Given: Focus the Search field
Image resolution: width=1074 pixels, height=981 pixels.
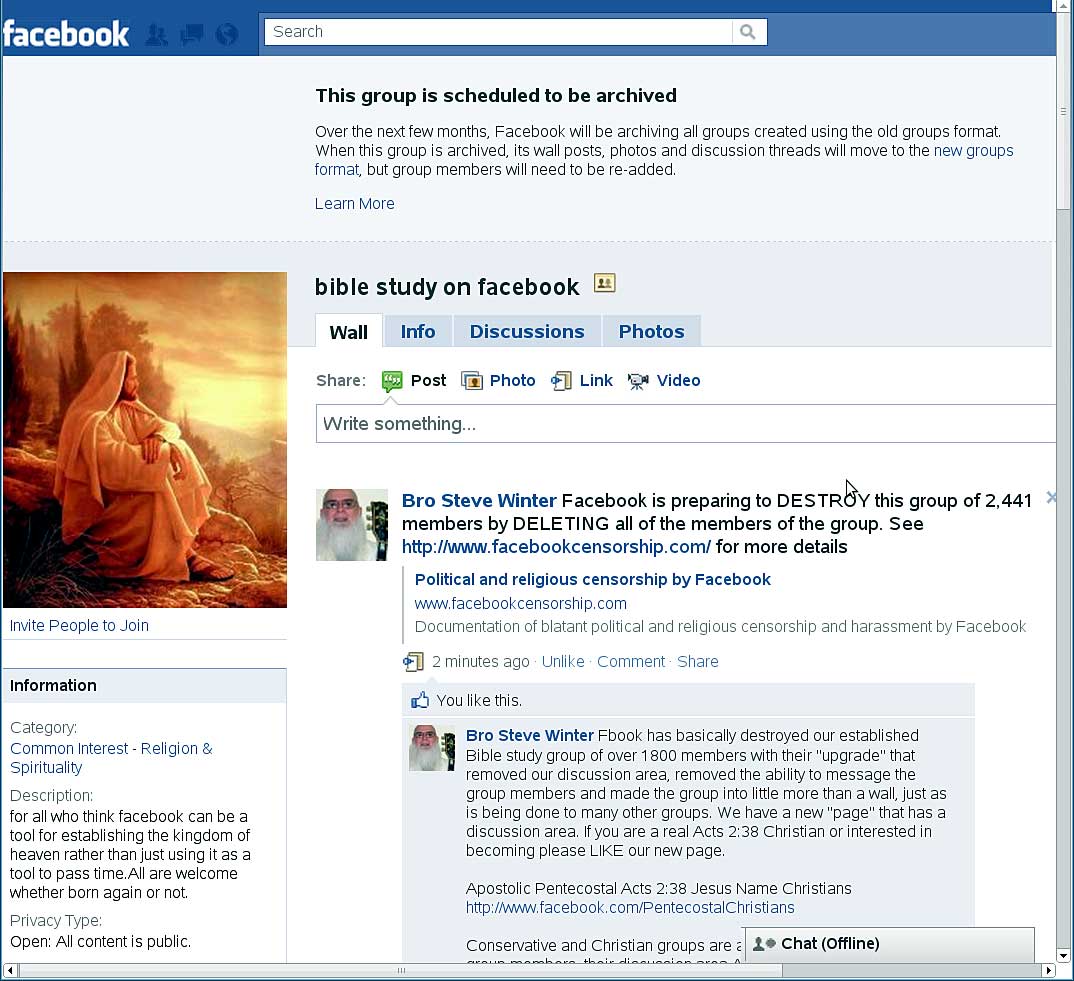Looking at the screenshot, I should [498, 32].
